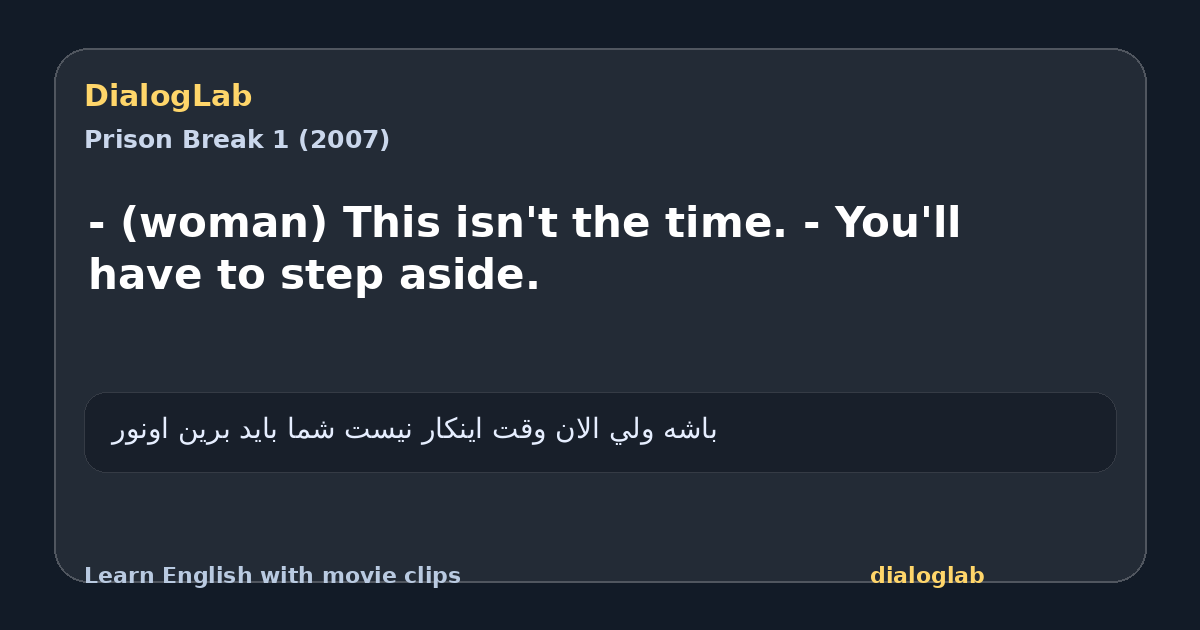Open the dialoglab footer link
Viewport: 1200px width, 630px height.
point(927,576)
